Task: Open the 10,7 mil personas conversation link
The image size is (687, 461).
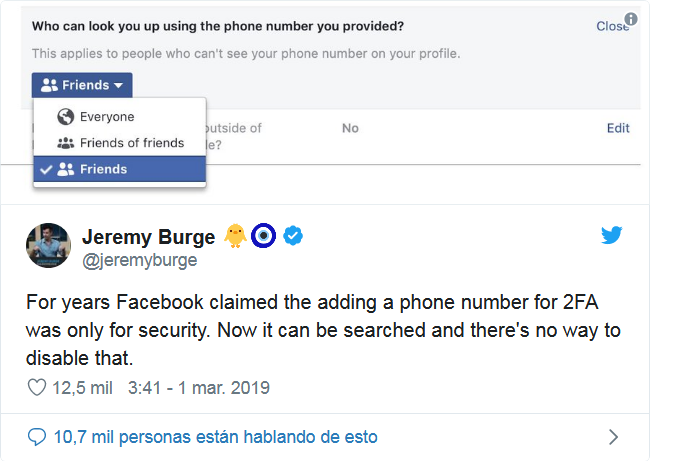Action: coord(214,436)
